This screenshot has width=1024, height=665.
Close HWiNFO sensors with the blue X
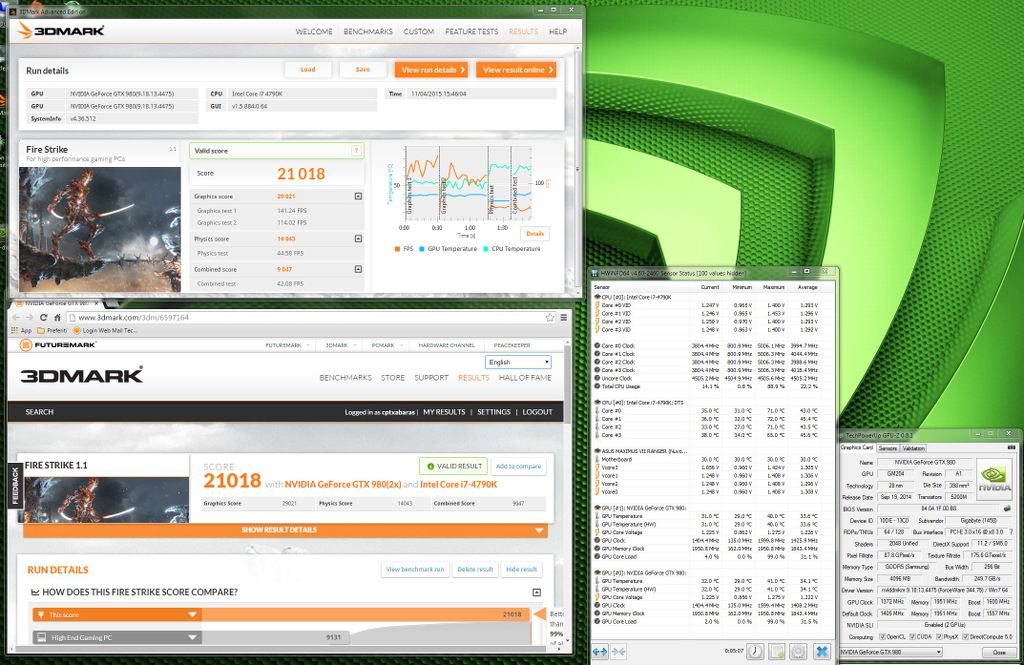(x=822, y=651)
